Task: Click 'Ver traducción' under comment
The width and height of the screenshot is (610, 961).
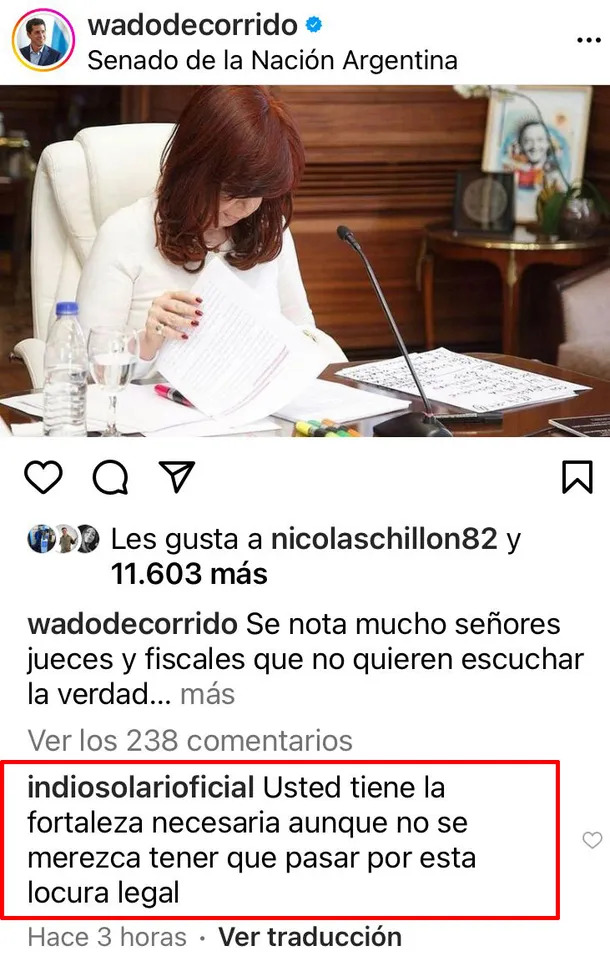Action: 310,937
